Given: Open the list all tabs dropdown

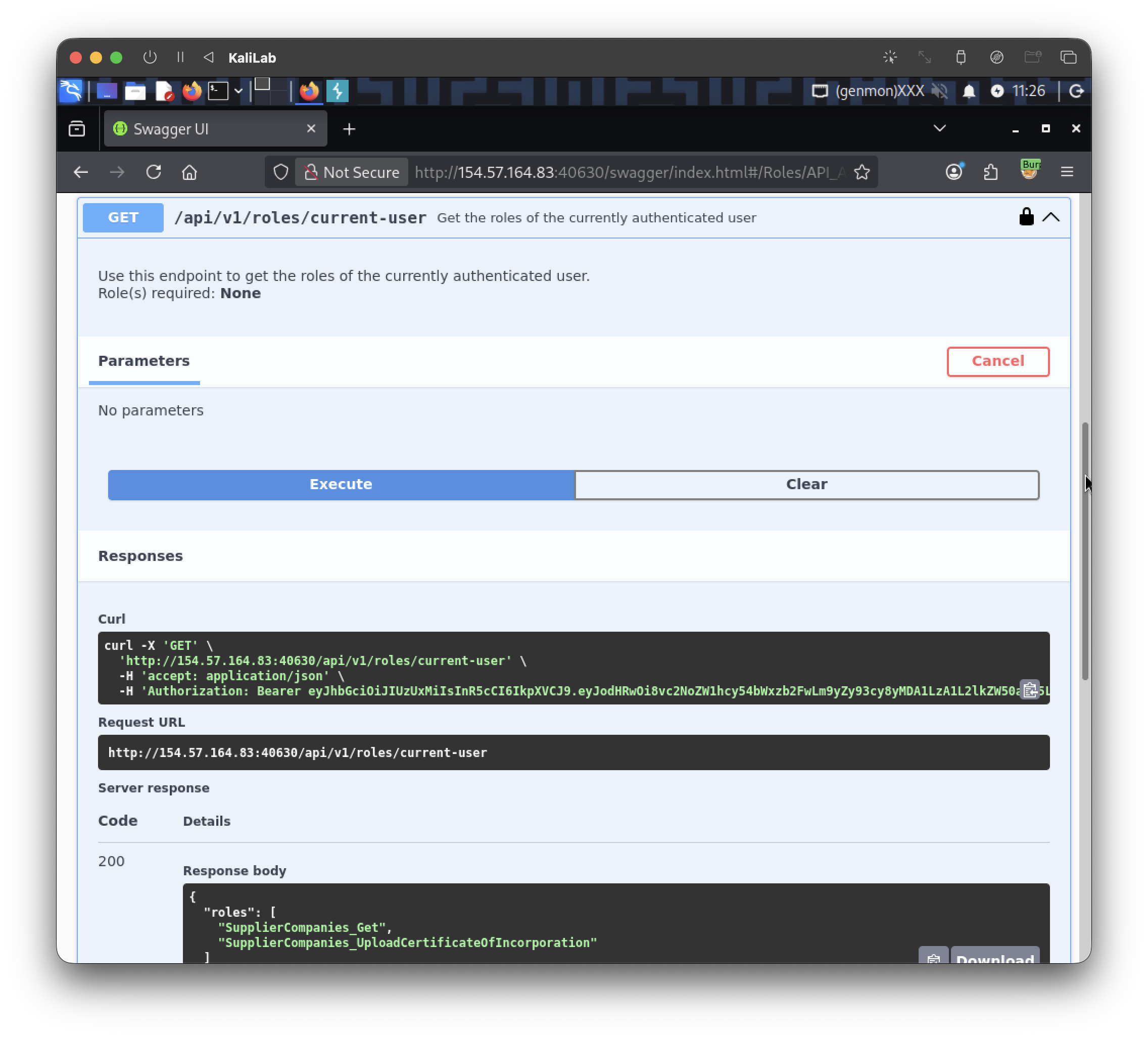Looking at the screenshot, I should (x=940, y=129).
